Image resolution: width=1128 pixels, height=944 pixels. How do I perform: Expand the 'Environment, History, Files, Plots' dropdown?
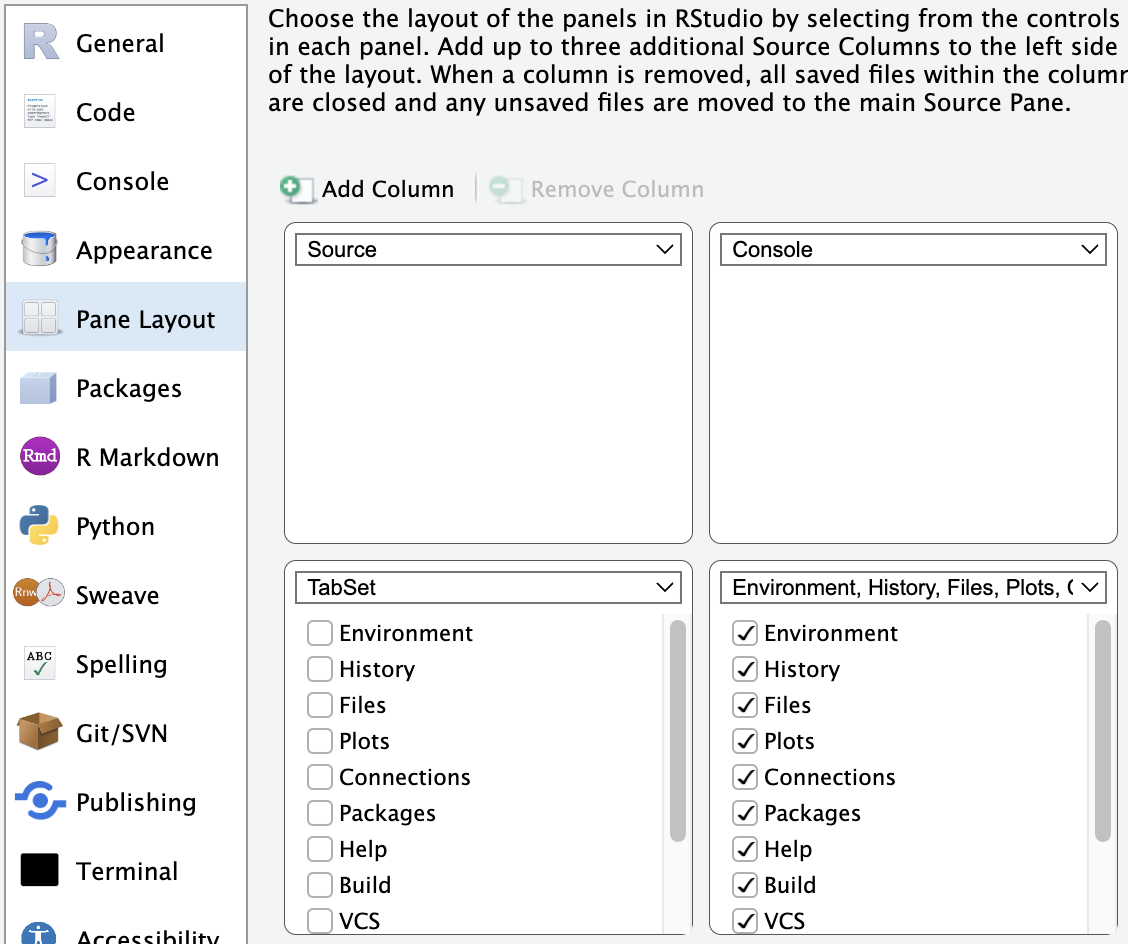tap(913, 588)
